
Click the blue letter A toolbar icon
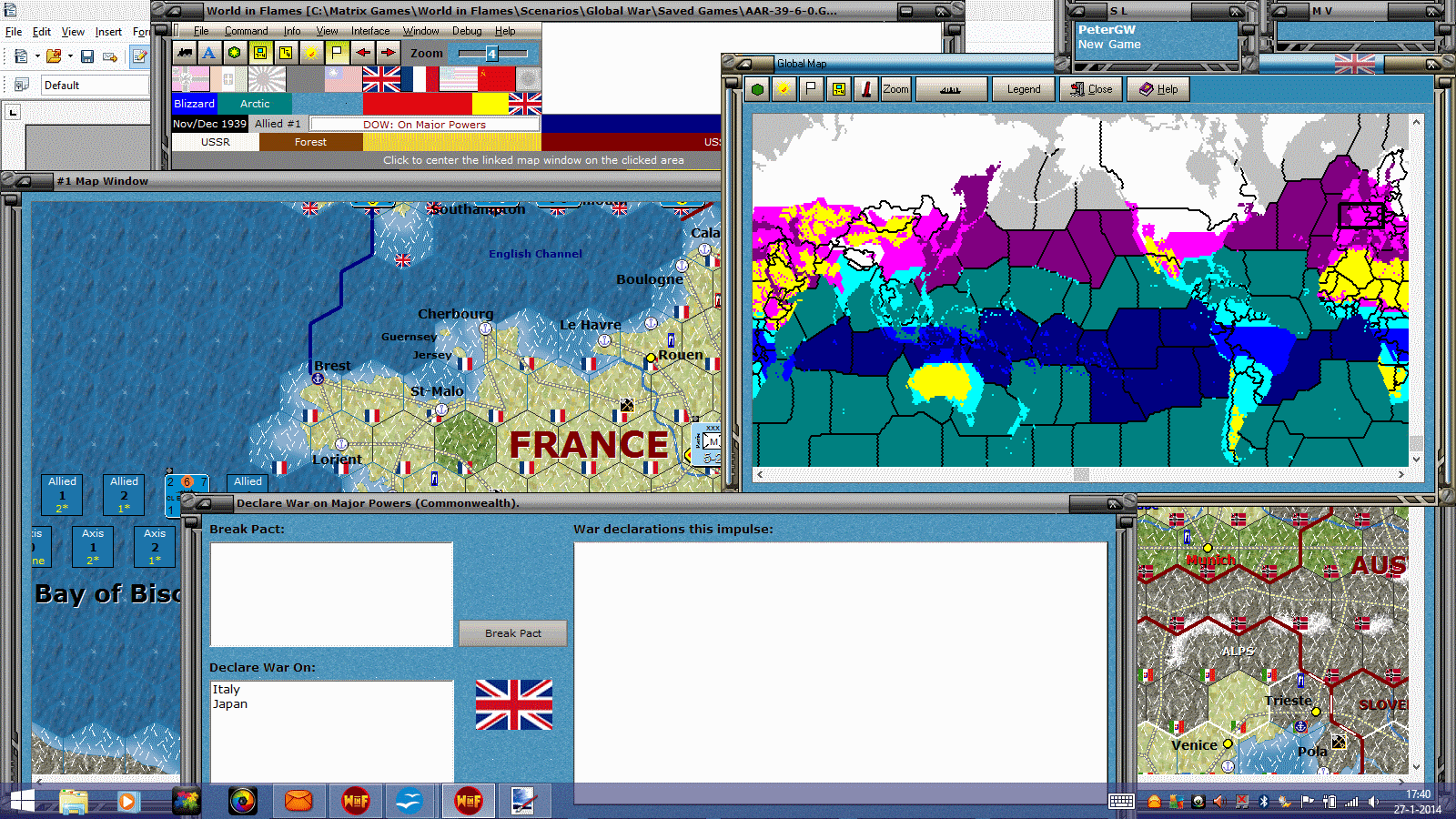(209, 53)
